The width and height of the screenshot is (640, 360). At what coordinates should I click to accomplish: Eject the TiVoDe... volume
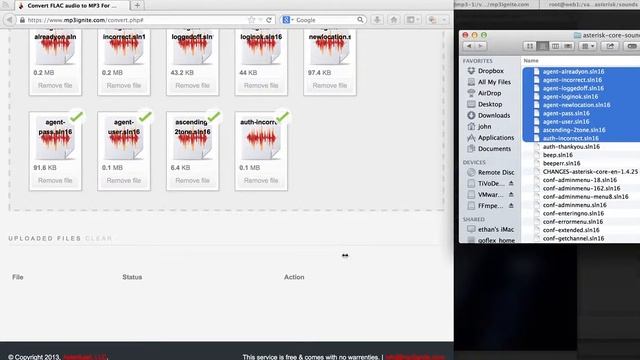(511, 184)
